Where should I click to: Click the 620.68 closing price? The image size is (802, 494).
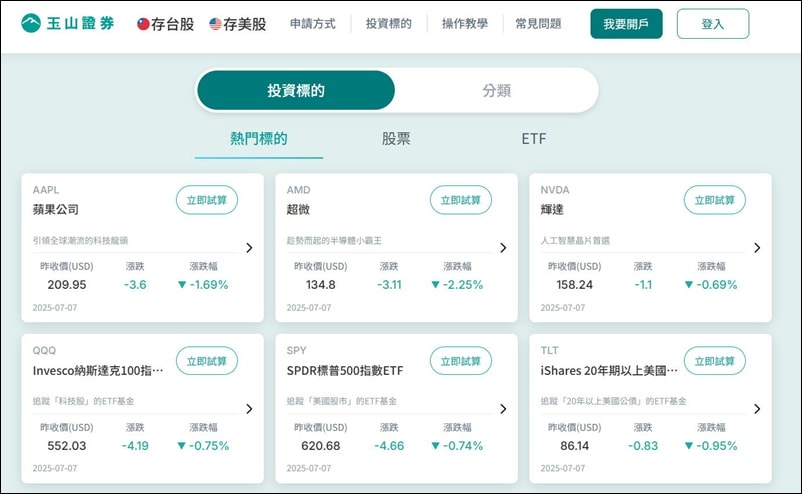[x=321, y=446]
